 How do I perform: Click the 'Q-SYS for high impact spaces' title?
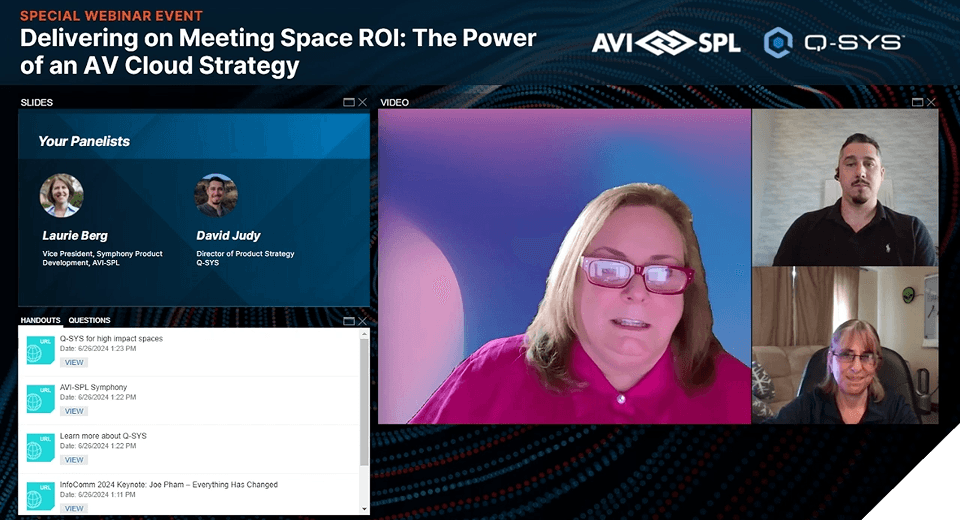coord(111,339)
